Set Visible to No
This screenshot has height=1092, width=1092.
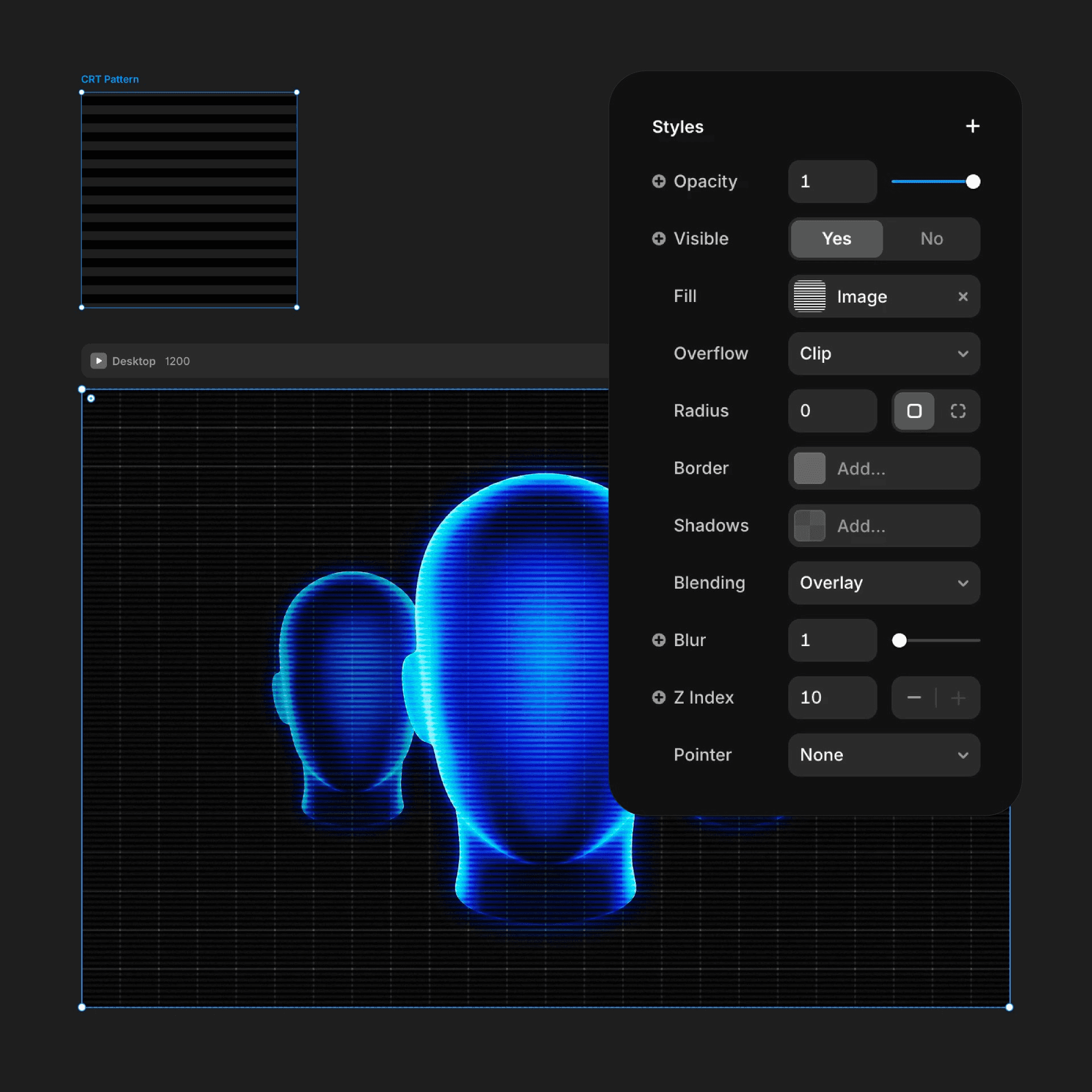click(931, 238)
